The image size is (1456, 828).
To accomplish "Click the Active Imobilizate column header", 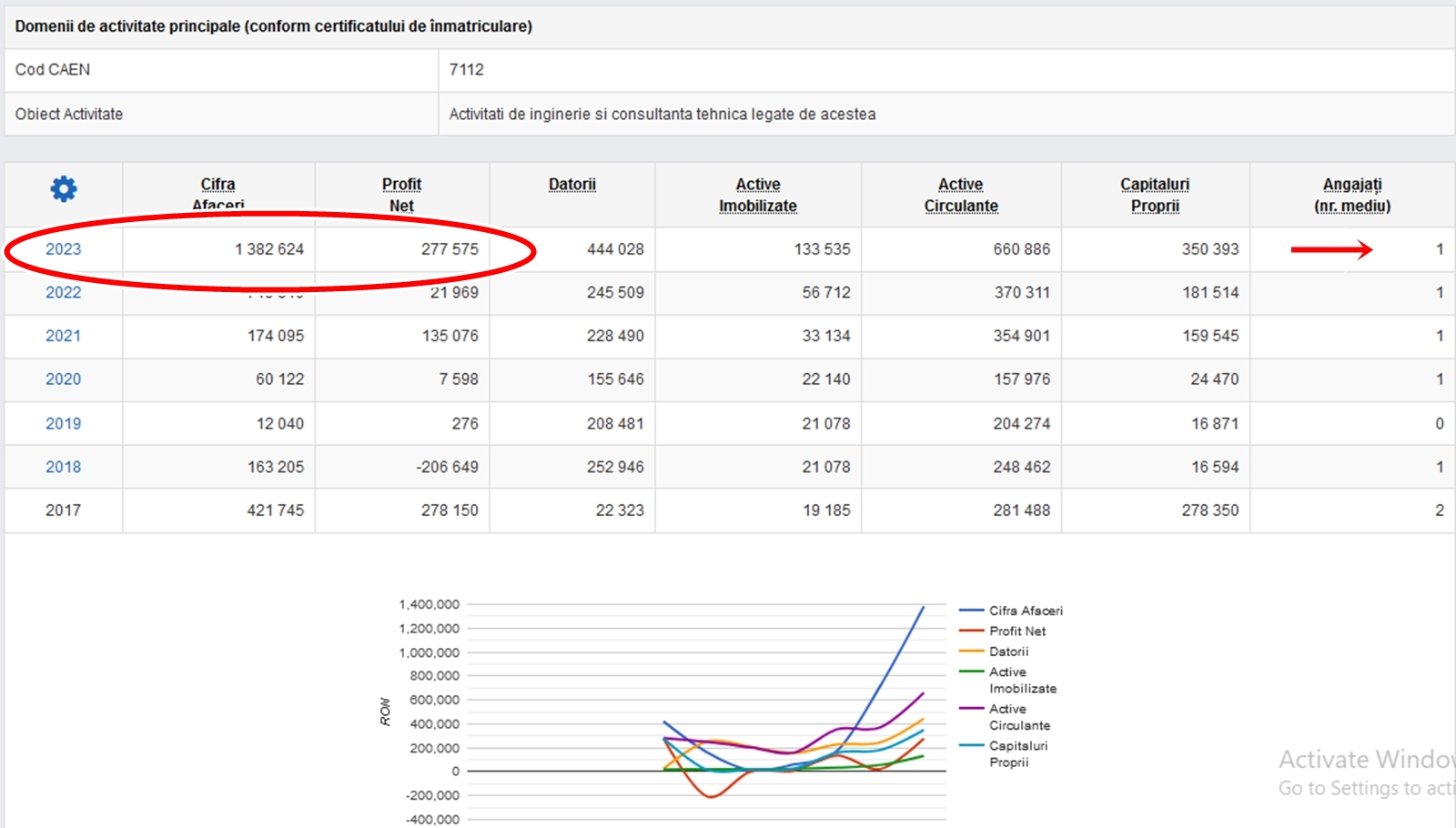I will click(758, 195).
